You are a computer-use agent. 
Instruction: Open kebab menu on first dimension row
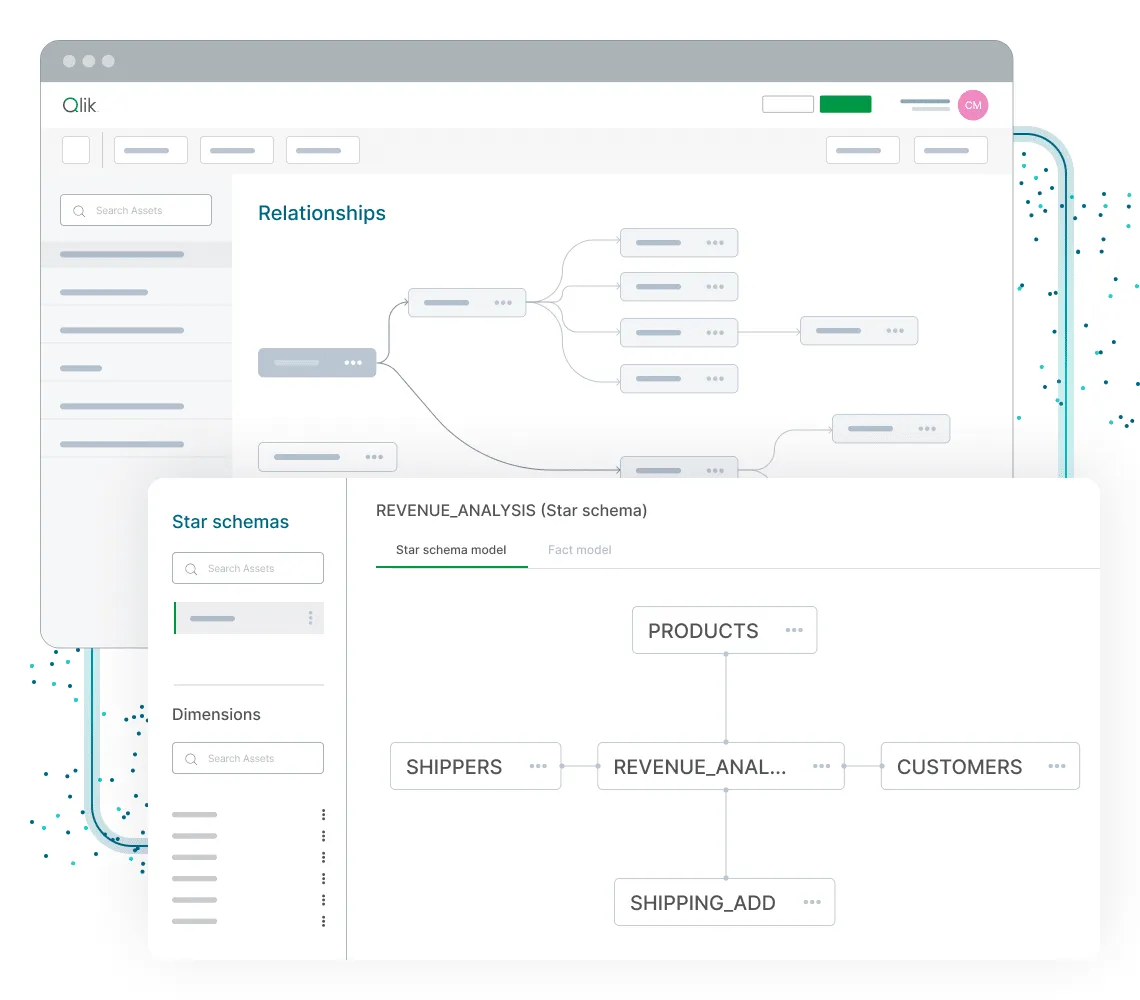[324, 815]
